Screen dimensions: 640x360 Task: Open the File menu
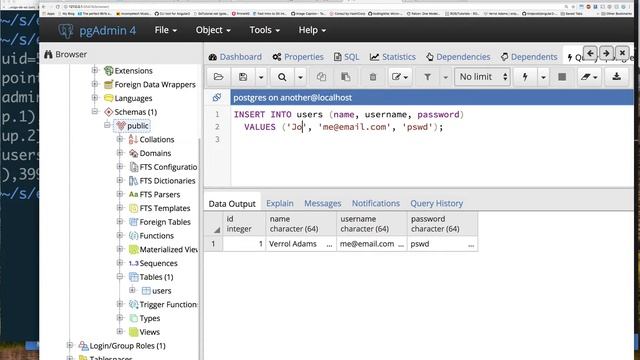(165, 30)
